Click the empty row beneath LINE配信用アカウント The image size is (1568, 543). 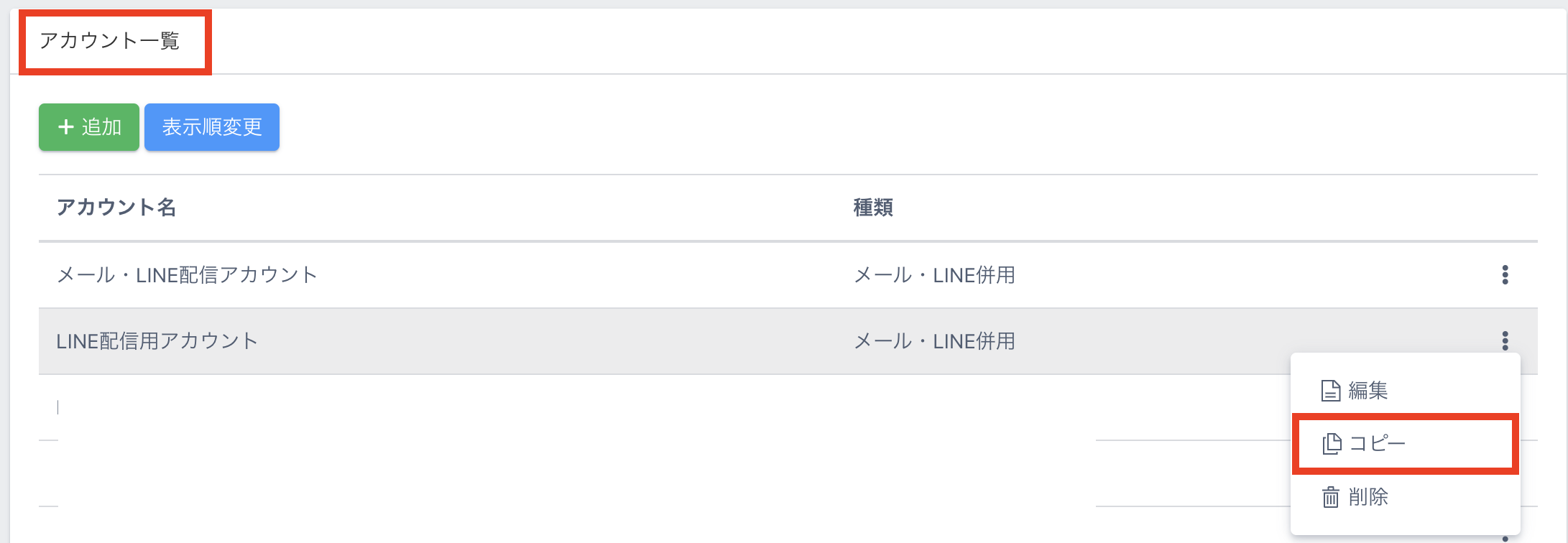pos(575,407)
